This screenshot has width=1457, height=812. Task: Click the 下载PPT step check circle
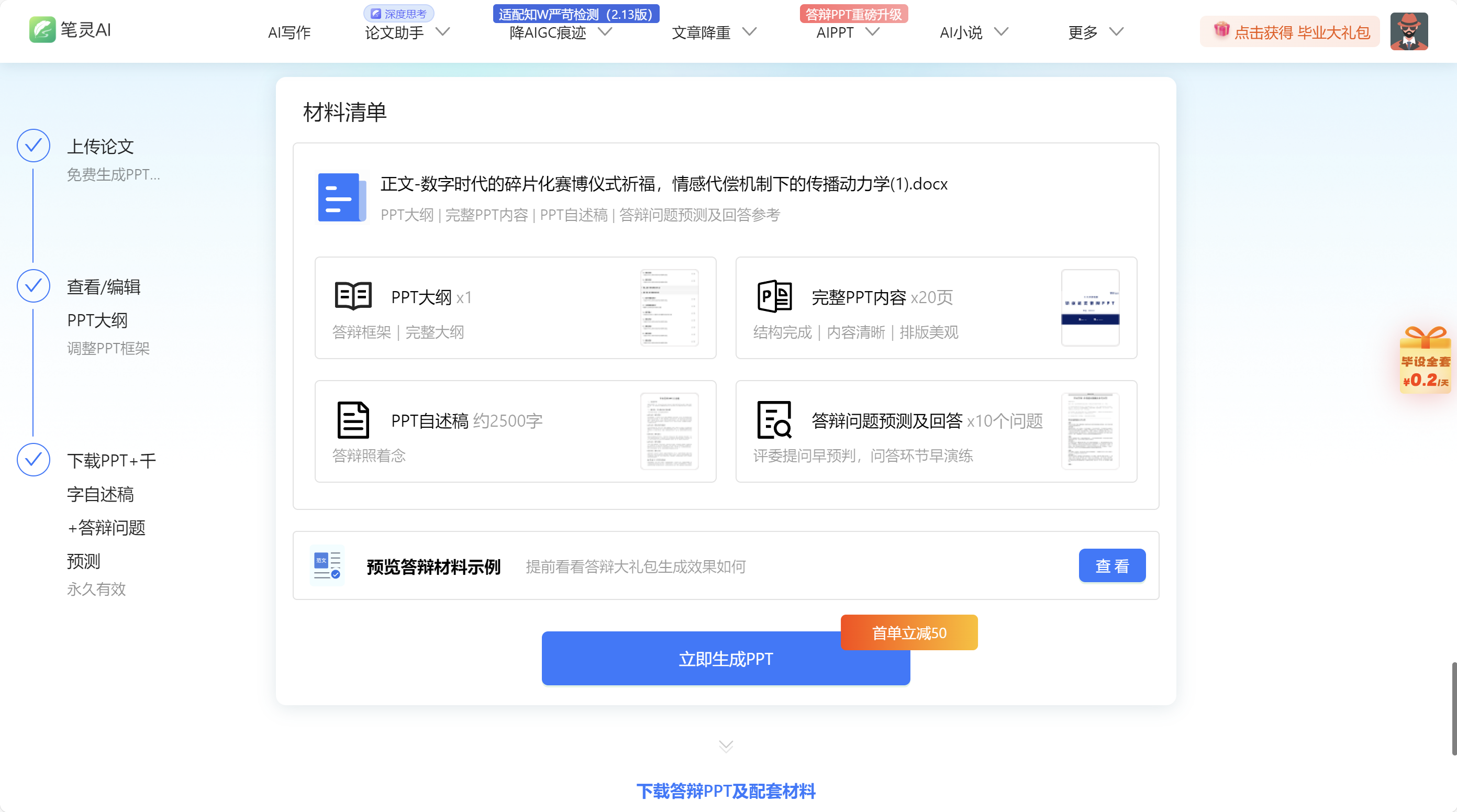pos(34,459)
